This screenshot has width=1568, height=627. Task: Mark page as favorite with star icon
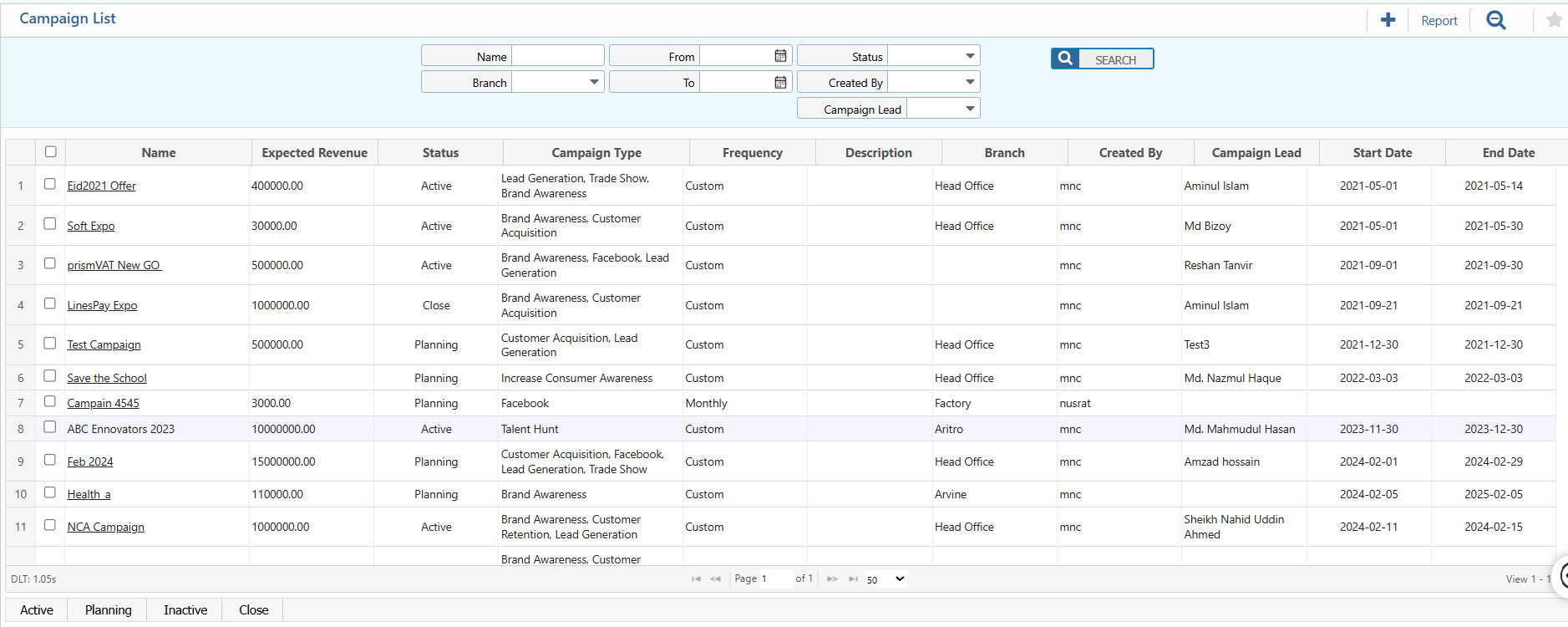(x=1554, y=20)
